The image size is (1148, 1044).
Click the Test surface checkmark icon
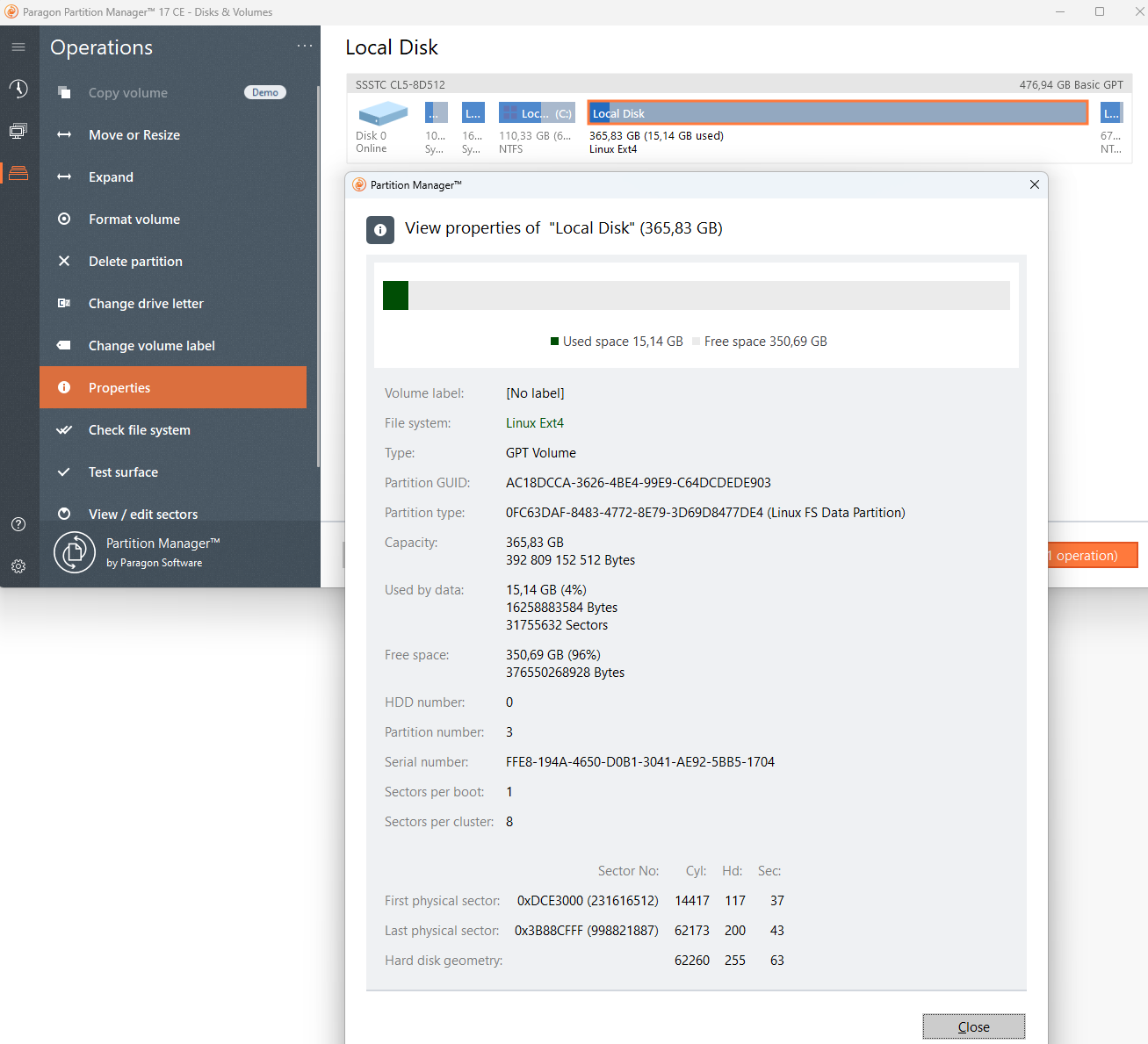click(x=64, y=472)
